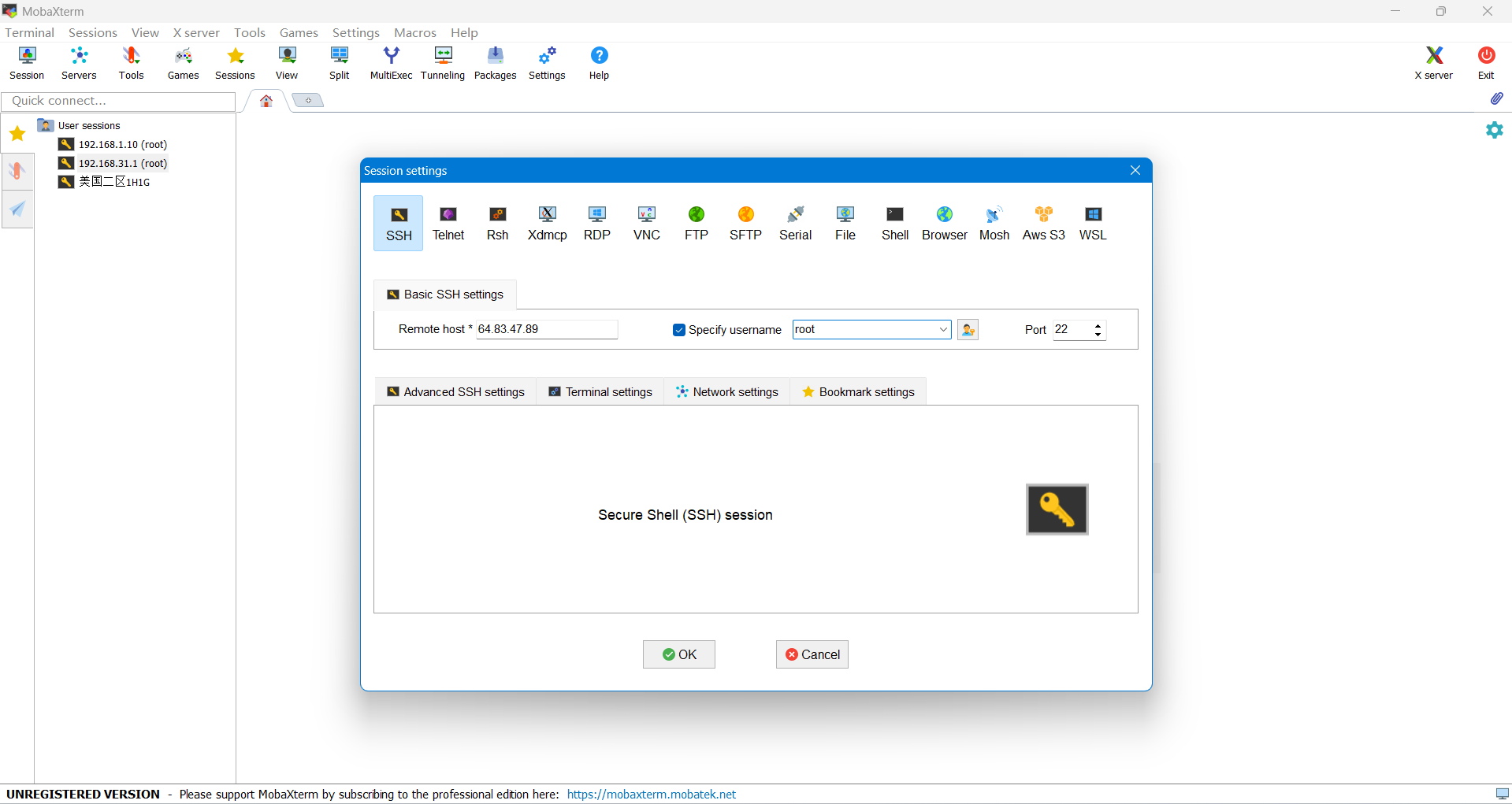The image size is (1512, 804).
Task: Select the Telnet session type
Action: (448, 224)
